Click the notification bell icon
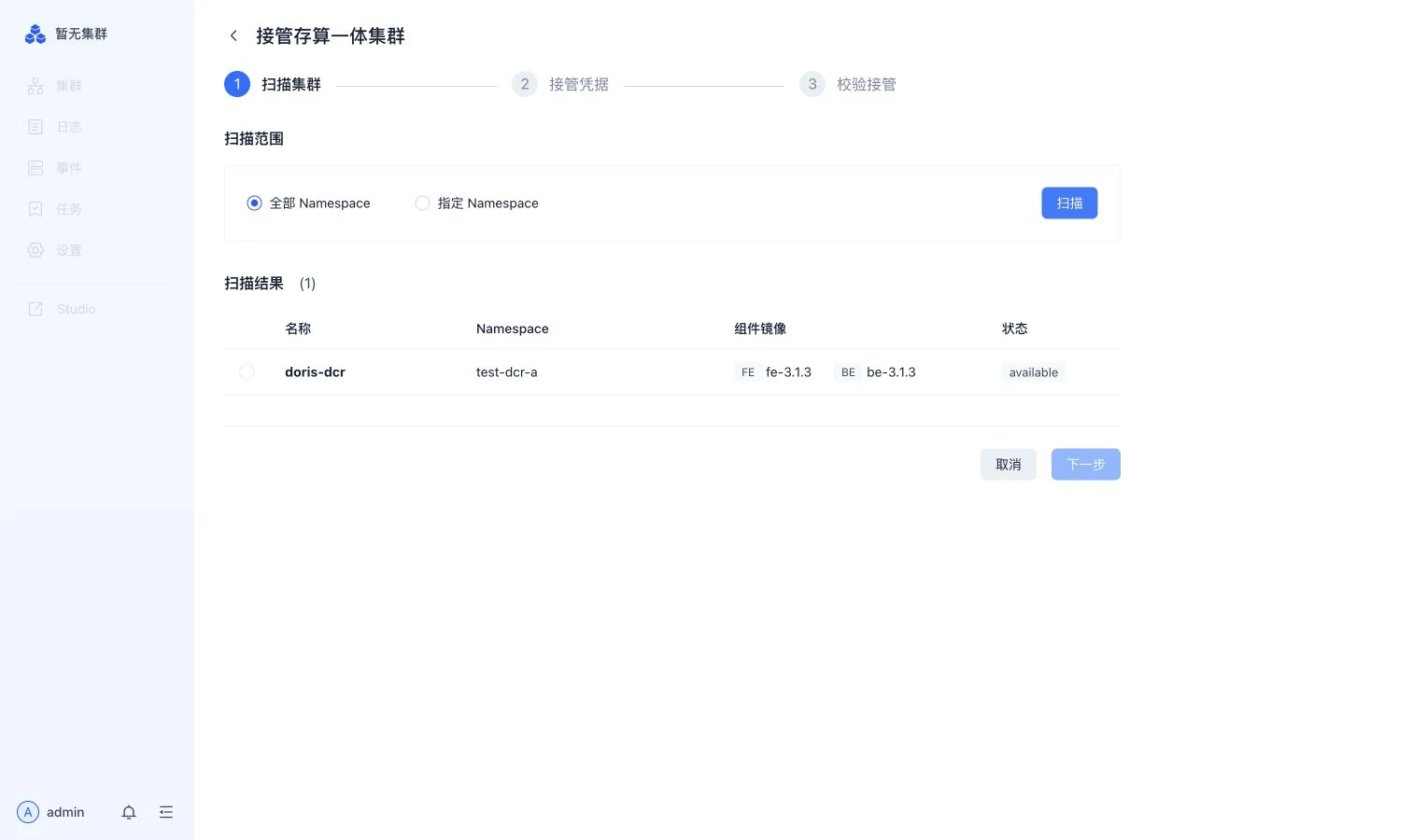Viewport: 1412px width, 840px height. pyautogui.click(x=129, y=812)
